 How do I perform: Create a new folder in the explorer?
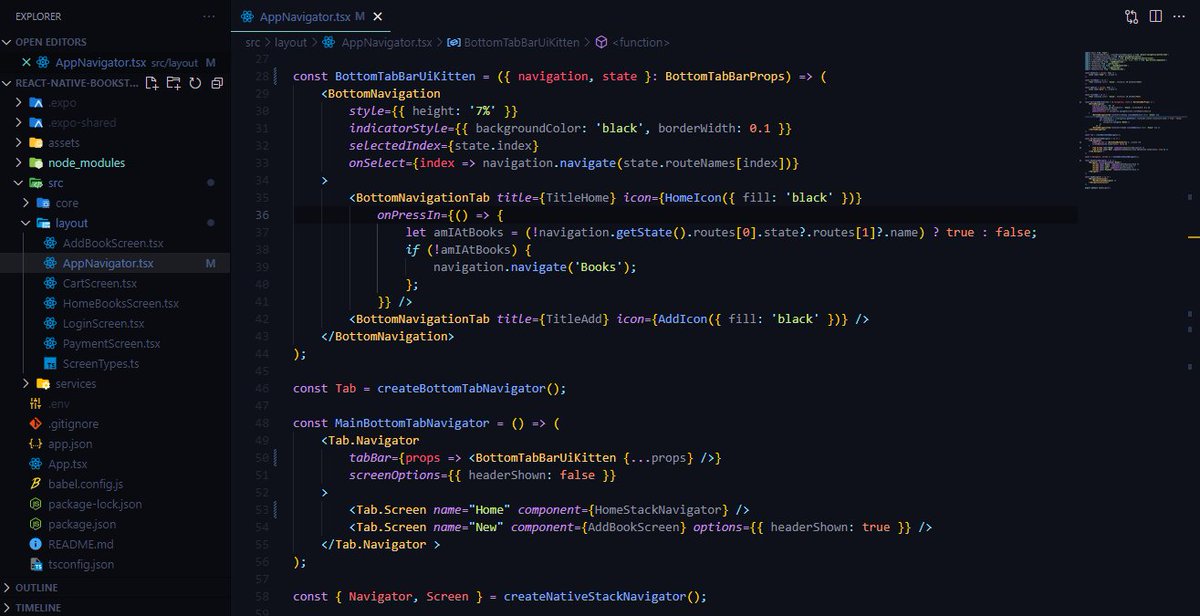pos(174,83)
